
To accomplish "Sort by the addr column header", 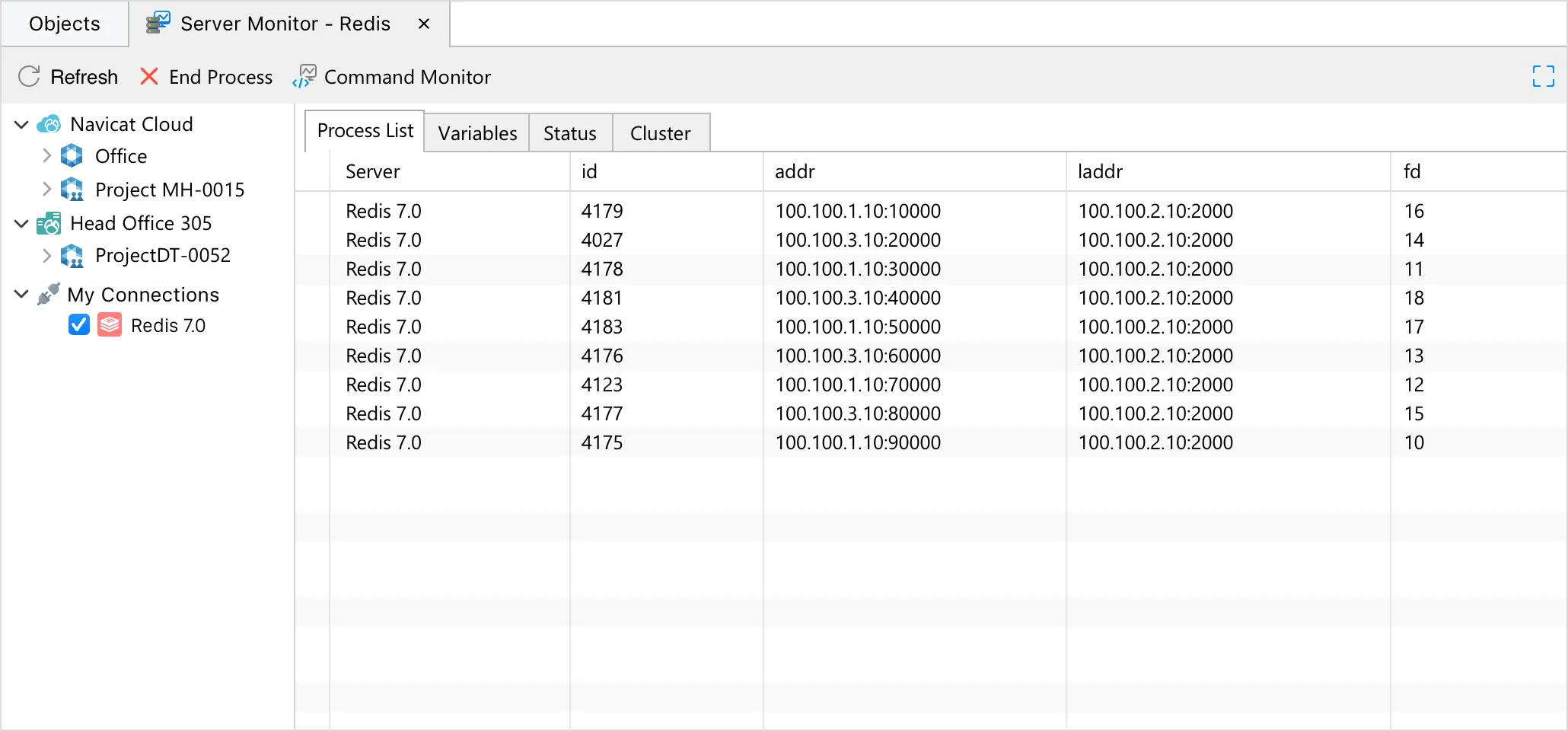I will pyautogui.click(x=915, y=171).
